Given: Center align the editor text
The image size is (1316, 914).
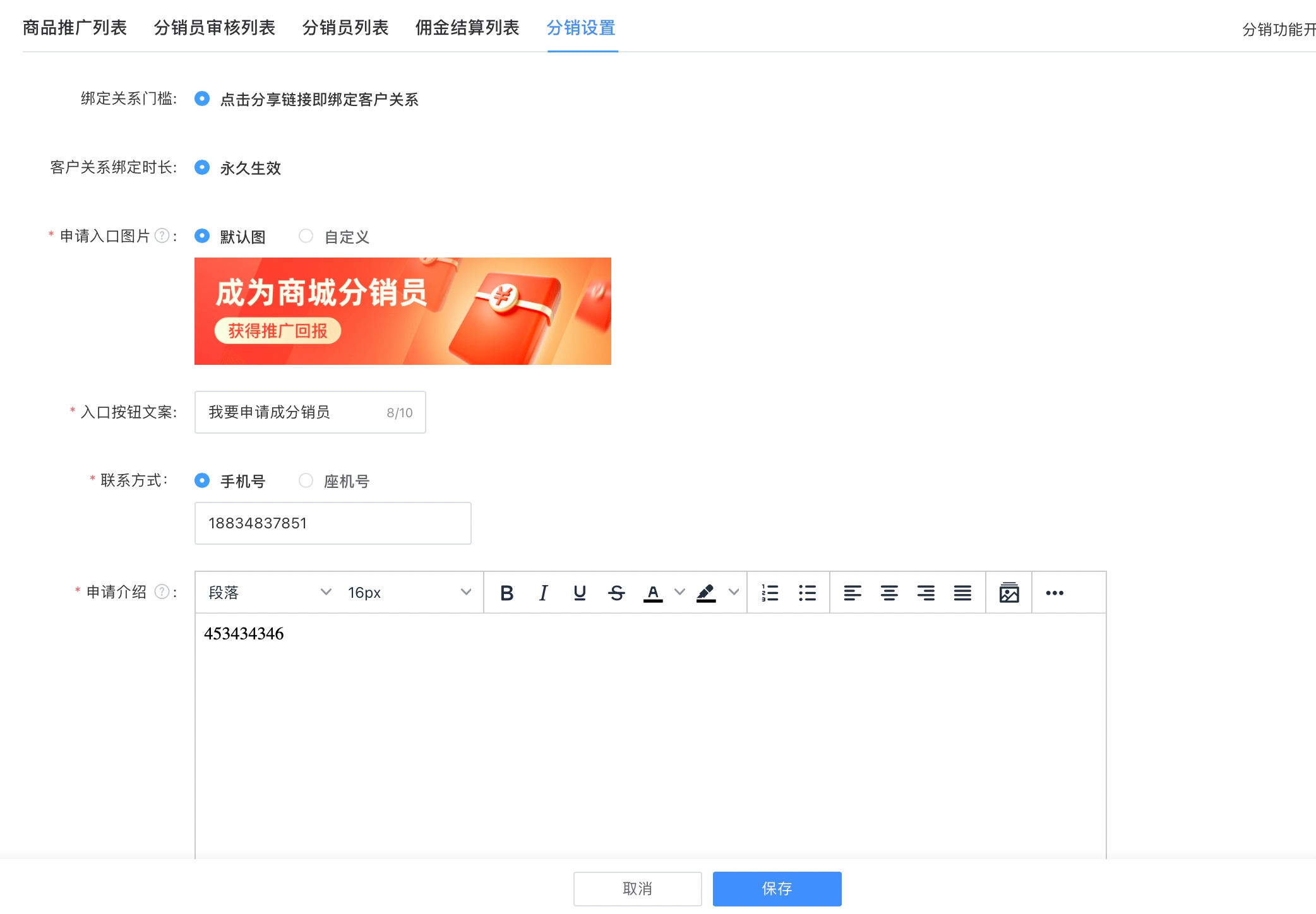Looking at the screenshot, I should click(x=889, y=593).
